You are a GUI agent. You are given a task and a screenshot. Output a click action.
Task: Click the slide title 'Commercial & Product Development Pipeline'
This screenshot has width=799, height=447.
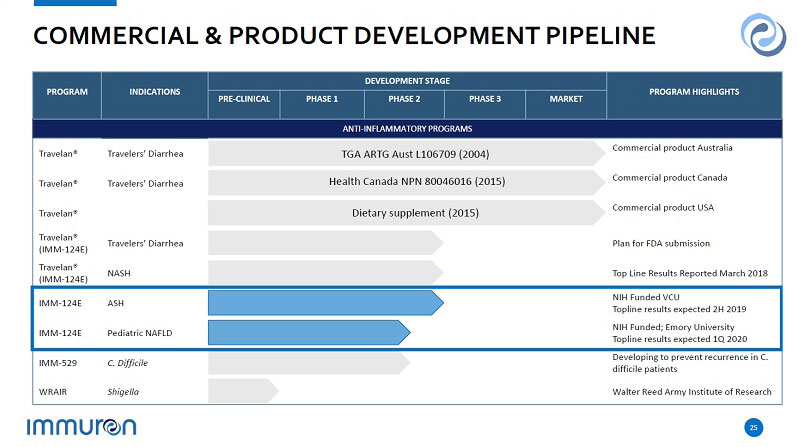click(344, 36)
